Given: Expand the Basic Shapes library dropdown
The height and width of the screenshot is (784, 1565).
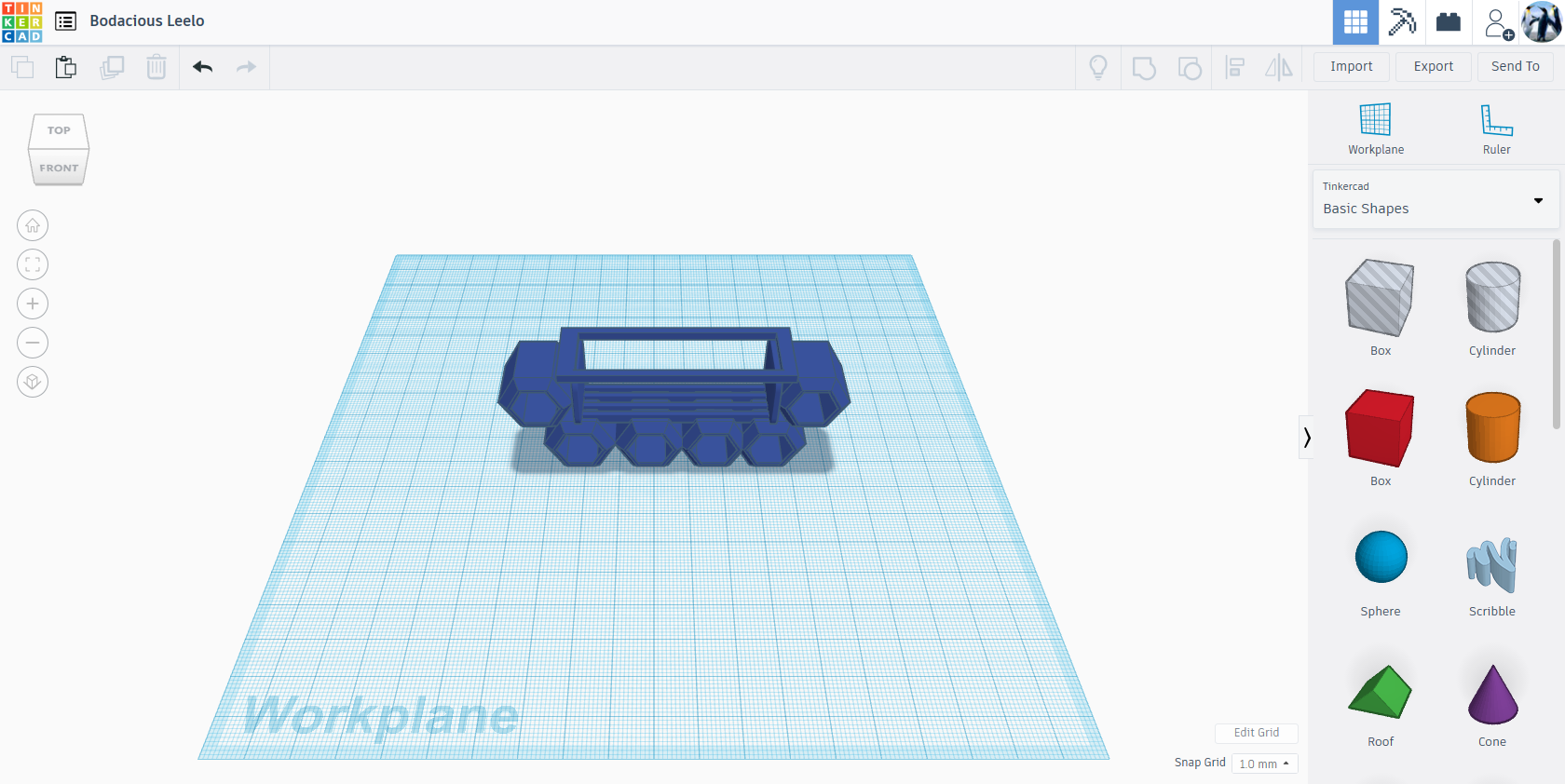Looking at the screenshot, I should click(x=1436, y=199).
